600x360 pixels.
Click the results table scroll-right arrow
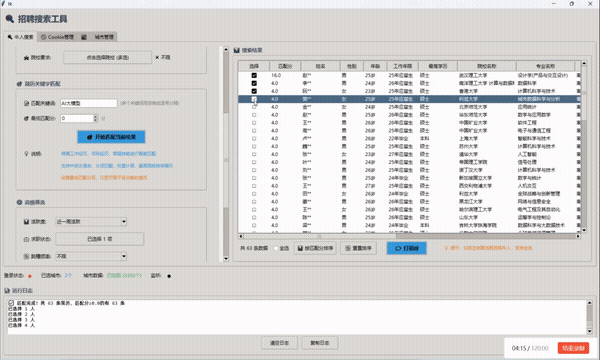(x=578, y=236)
